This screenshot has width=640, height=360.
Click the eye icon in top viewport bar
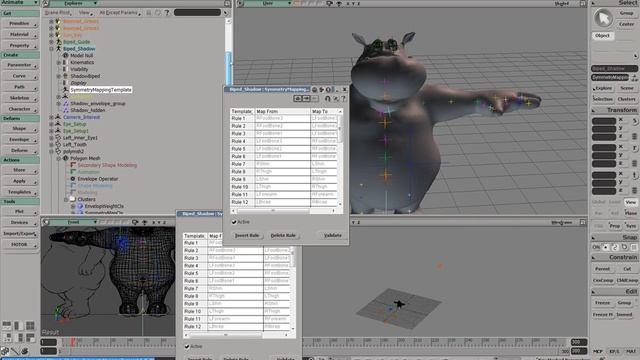pyautogui.click(x=339, y=3)
